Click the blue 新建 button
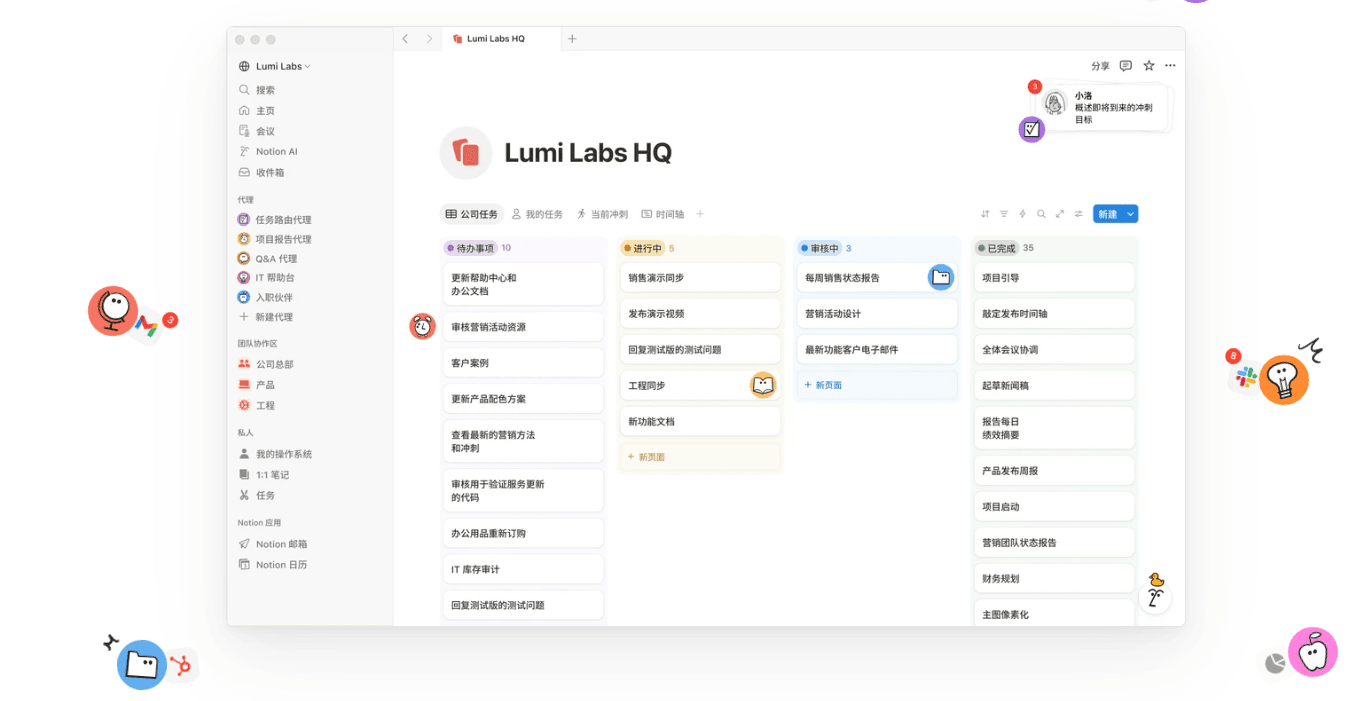This screenshot has width=1363, height=701. [1108, 214]
